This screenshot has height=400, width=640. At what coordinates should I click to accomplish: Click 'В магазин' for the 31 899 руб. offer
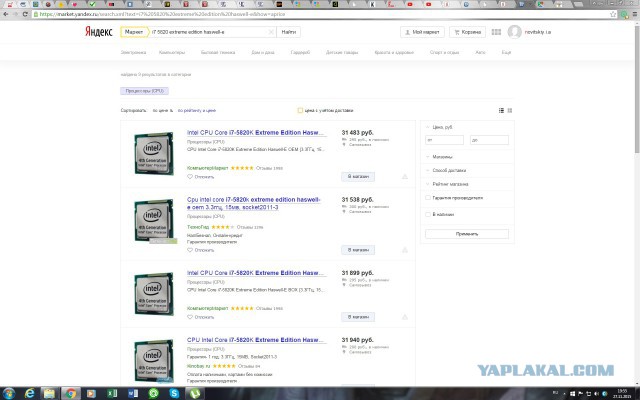358,317
